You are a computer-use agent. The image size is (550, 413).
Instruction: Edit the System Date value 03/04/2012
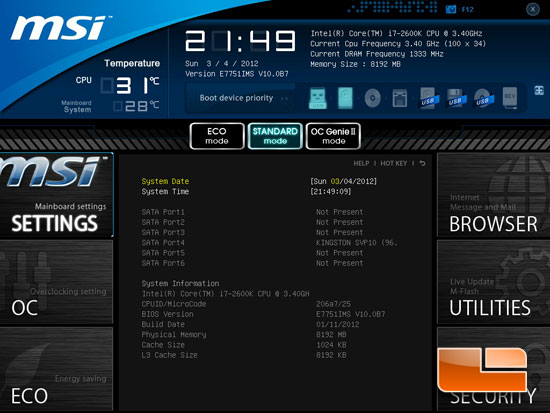click(x=343, y=181)
